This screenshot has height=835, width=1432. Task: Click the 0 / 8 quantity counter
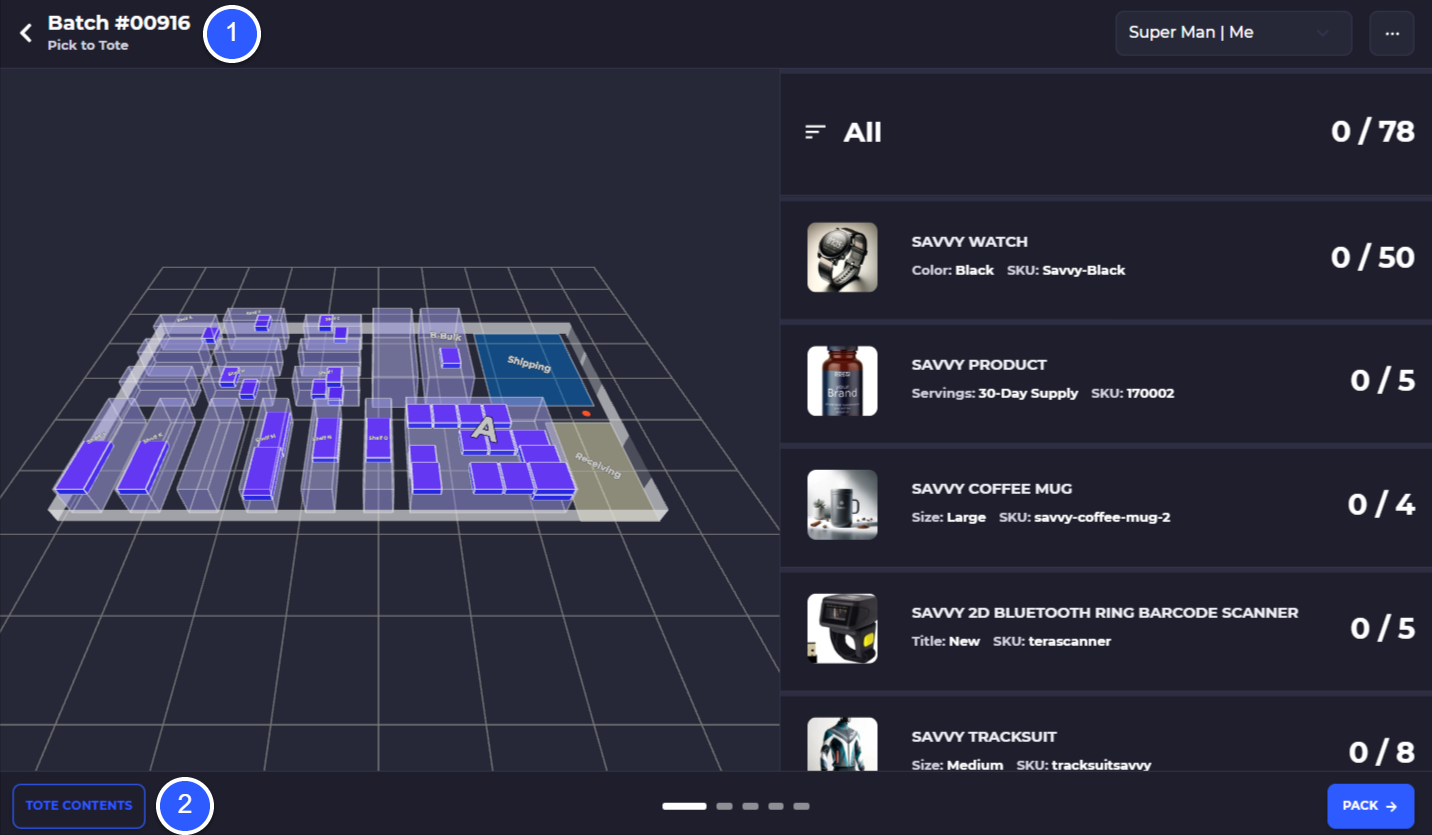tap(1381, 752)
